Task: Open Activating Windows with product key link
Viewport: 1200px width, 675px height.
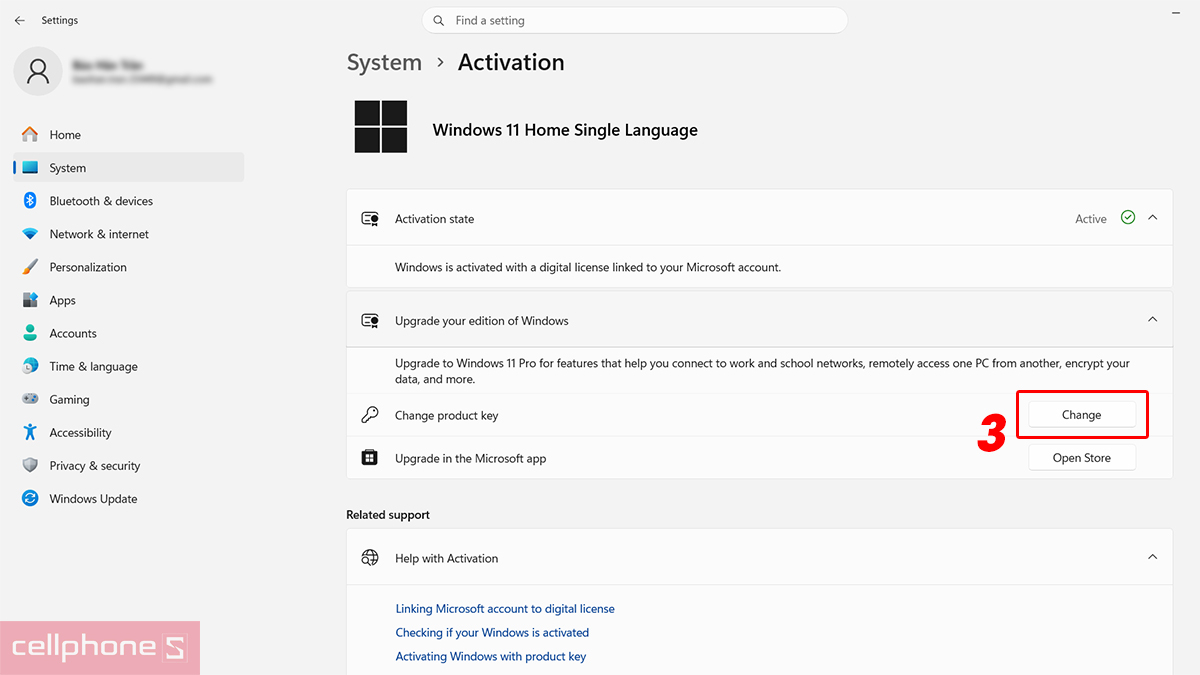Action: point(491,656)
